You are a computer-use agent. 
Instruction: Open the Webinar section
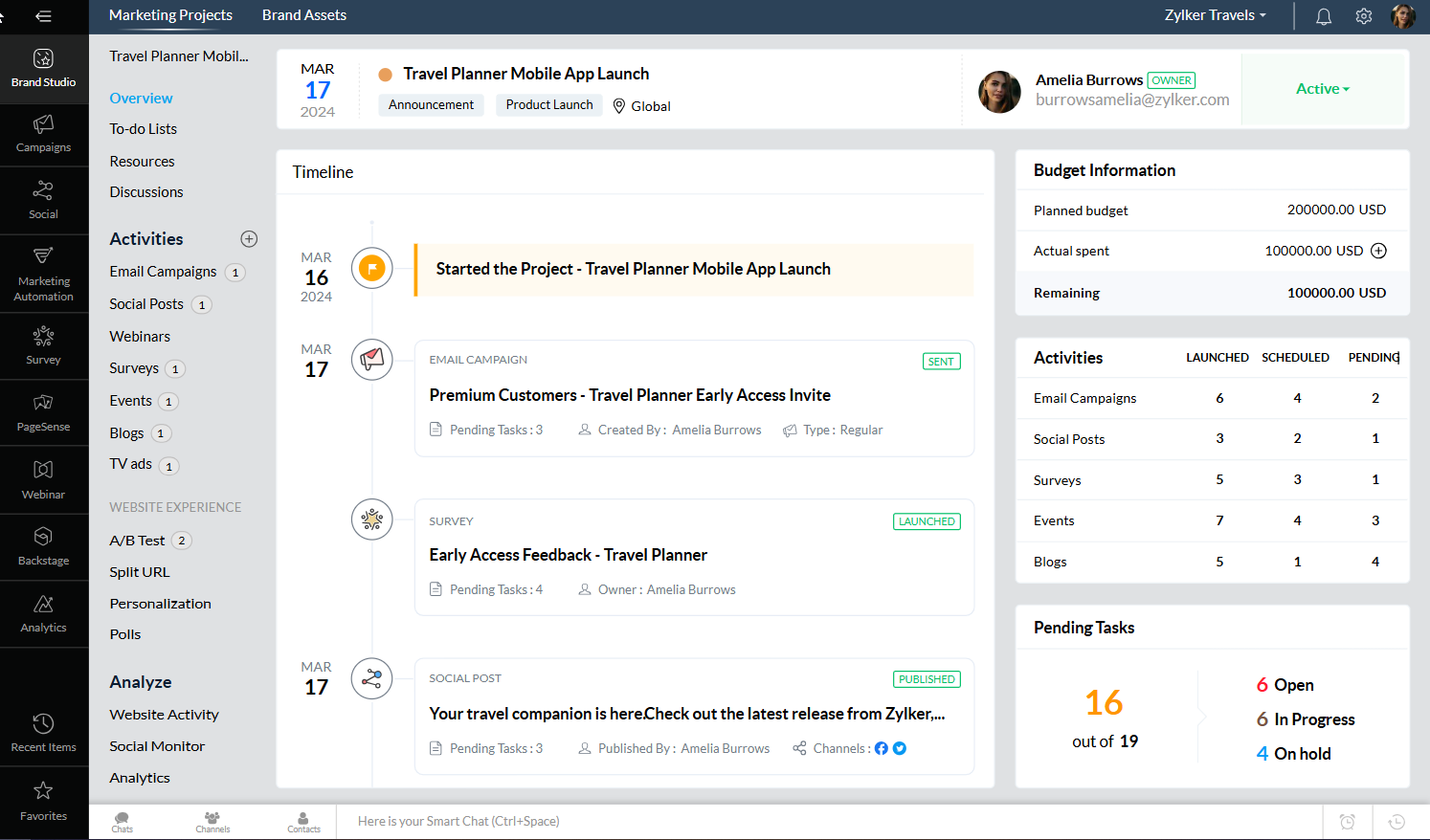point(43,478)
